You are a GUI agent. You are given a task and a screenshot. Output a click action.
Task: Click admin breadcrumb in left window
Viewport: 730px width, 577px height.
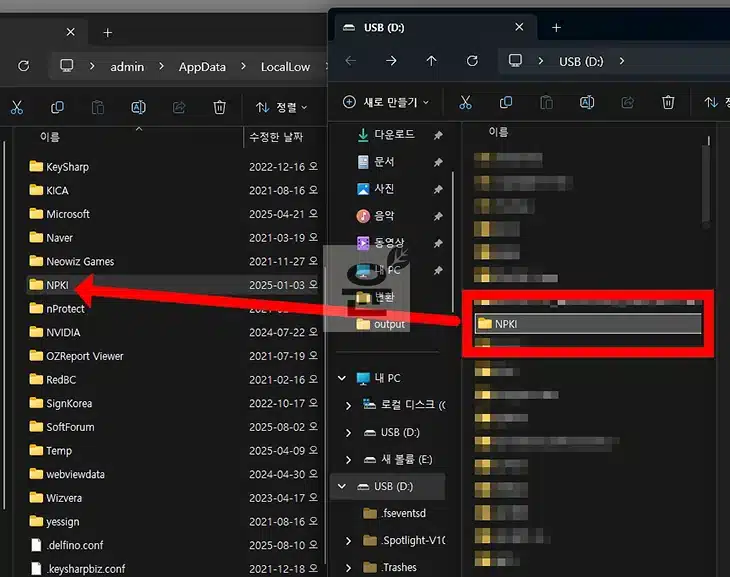point(127,67)
